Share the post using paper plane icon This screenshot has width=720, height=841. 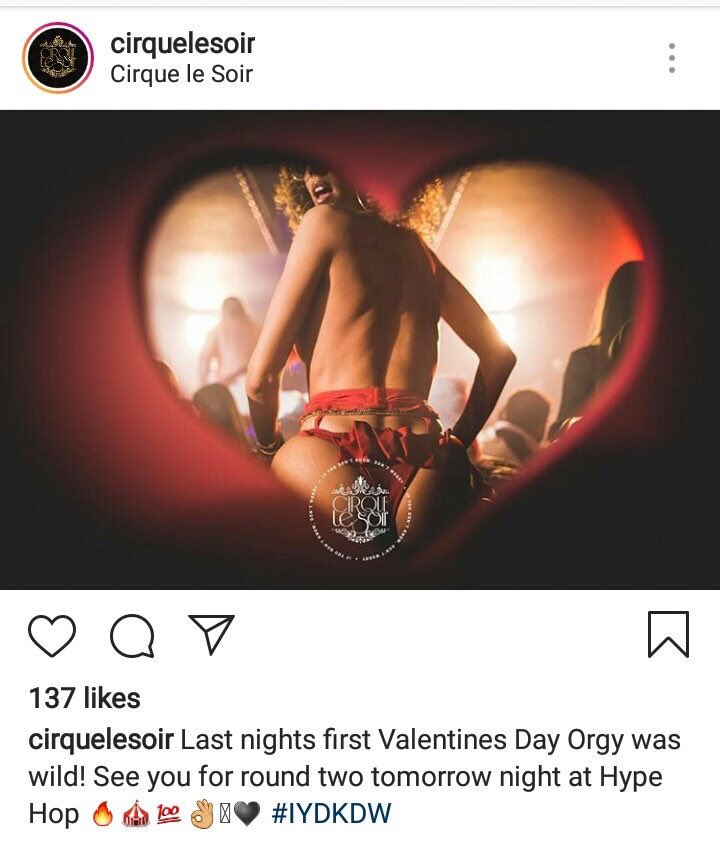point(211,634)
